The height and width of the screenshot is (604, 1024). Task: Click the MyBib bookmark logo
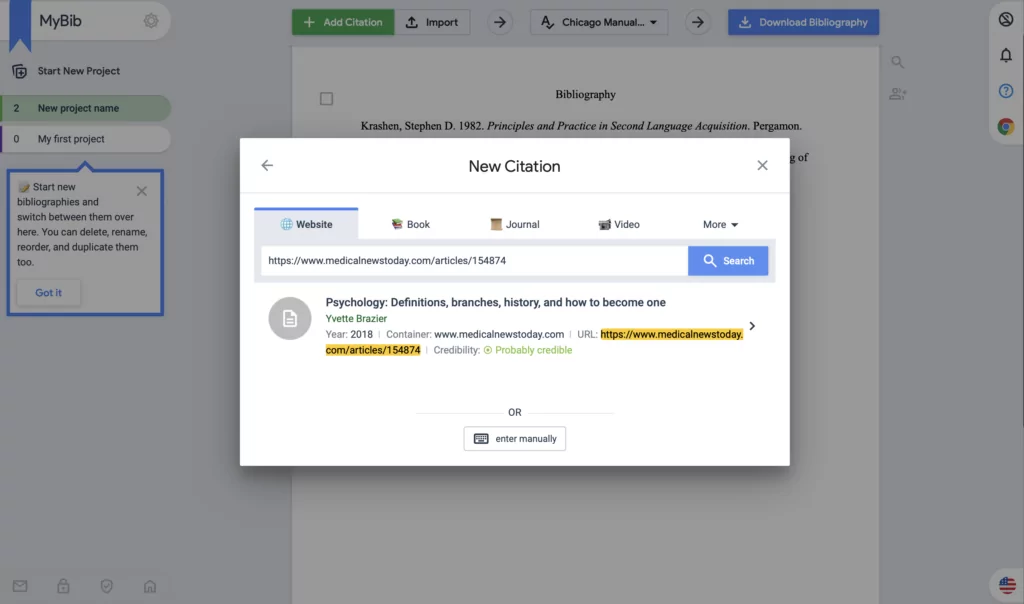(20, 25)
